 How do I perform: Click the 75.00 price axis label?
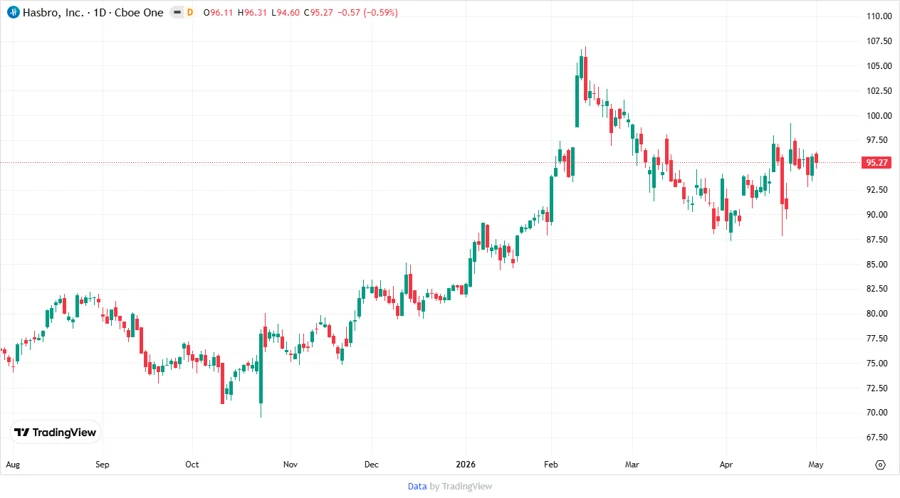879,363
